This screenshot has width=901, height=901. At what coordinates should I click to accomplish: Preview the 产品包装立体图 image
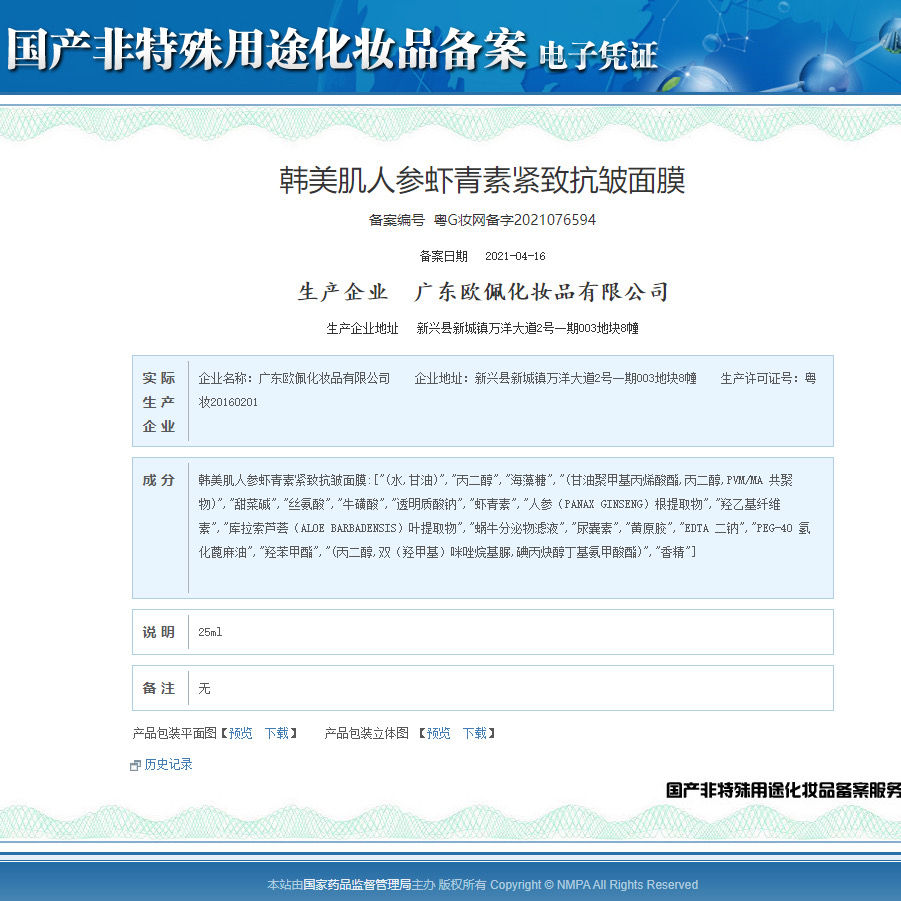tap(438, 733)
